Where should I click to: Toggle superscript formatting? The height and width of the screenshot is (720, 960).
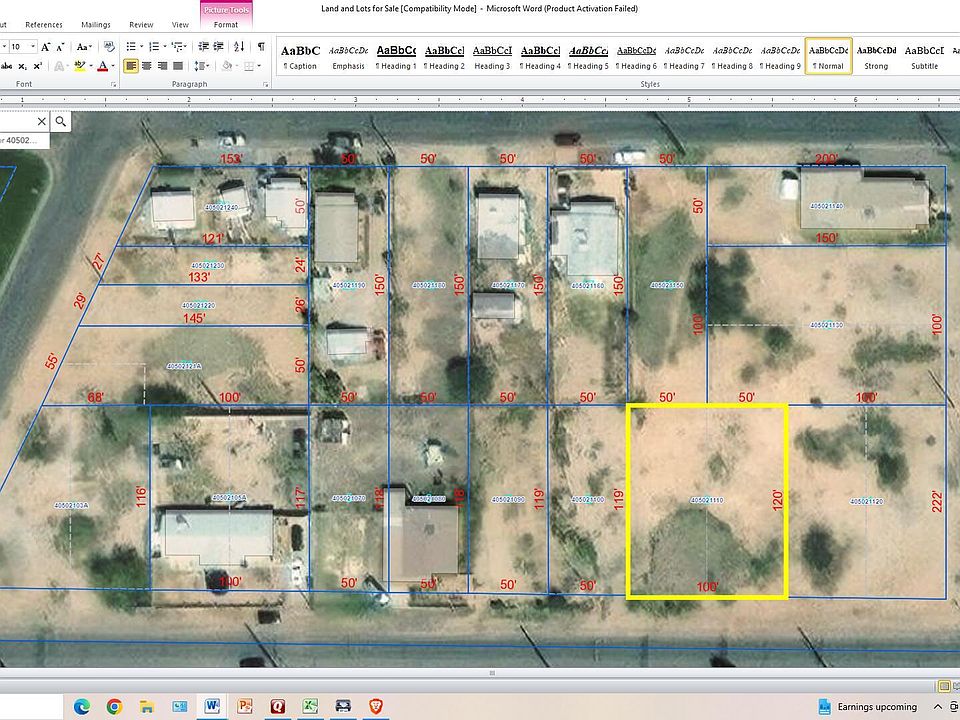[37, 66]
